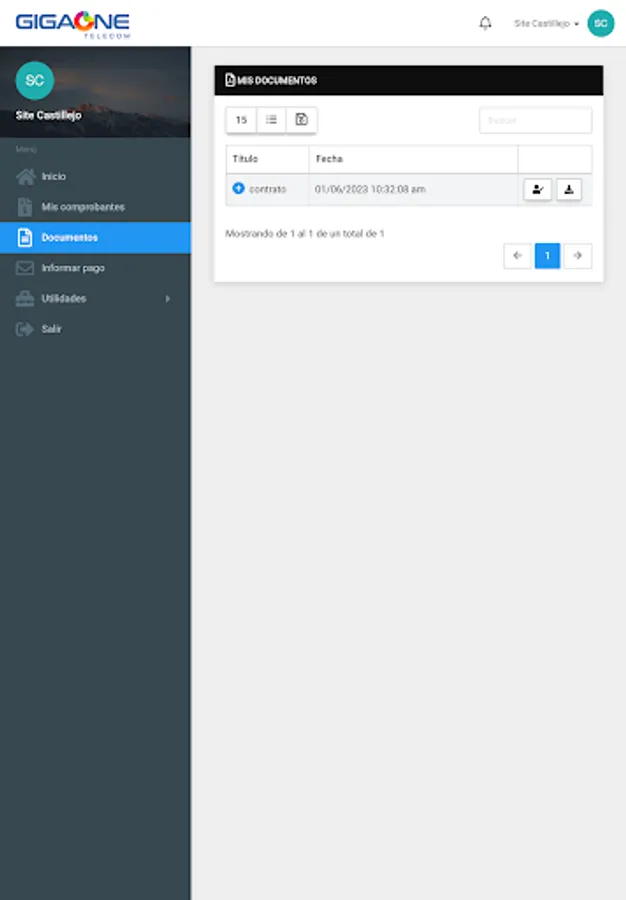
Task: Click the receipt icon beside Mis comprobantes
Action: 25,207
